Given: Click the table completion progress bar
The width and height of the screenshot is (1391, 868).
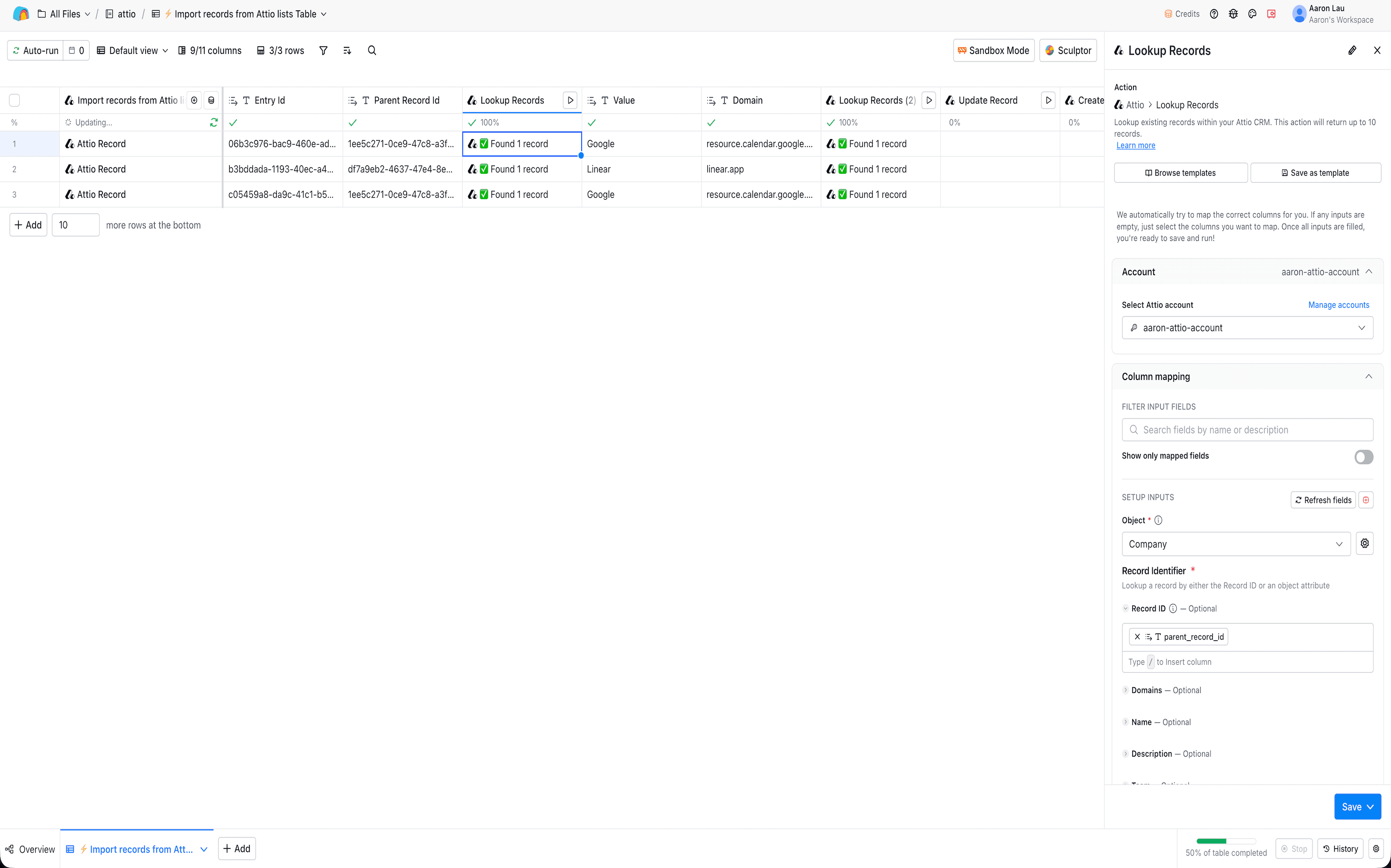Looking at the screenshot, I should (x=1226, y=841).
